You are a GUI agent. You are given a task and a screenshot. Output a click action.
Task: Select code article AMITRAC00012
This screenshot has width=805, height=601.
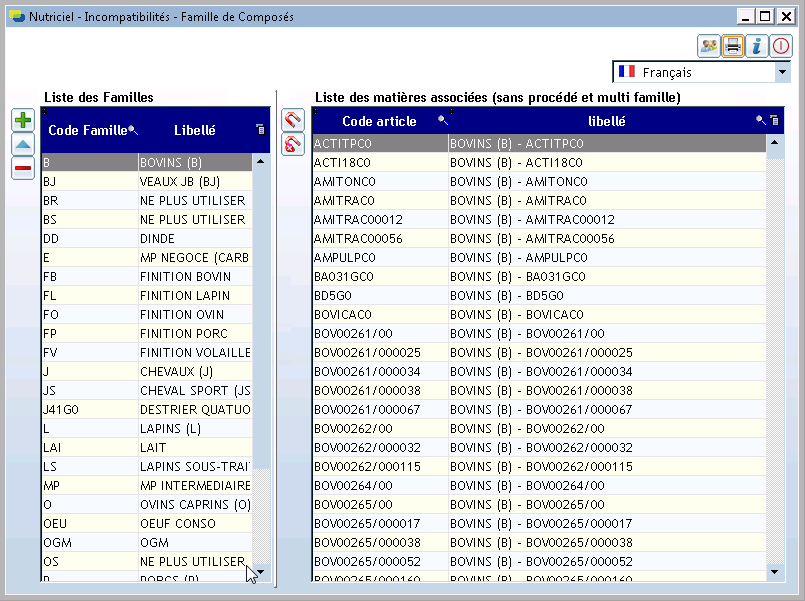pos(380,220)
